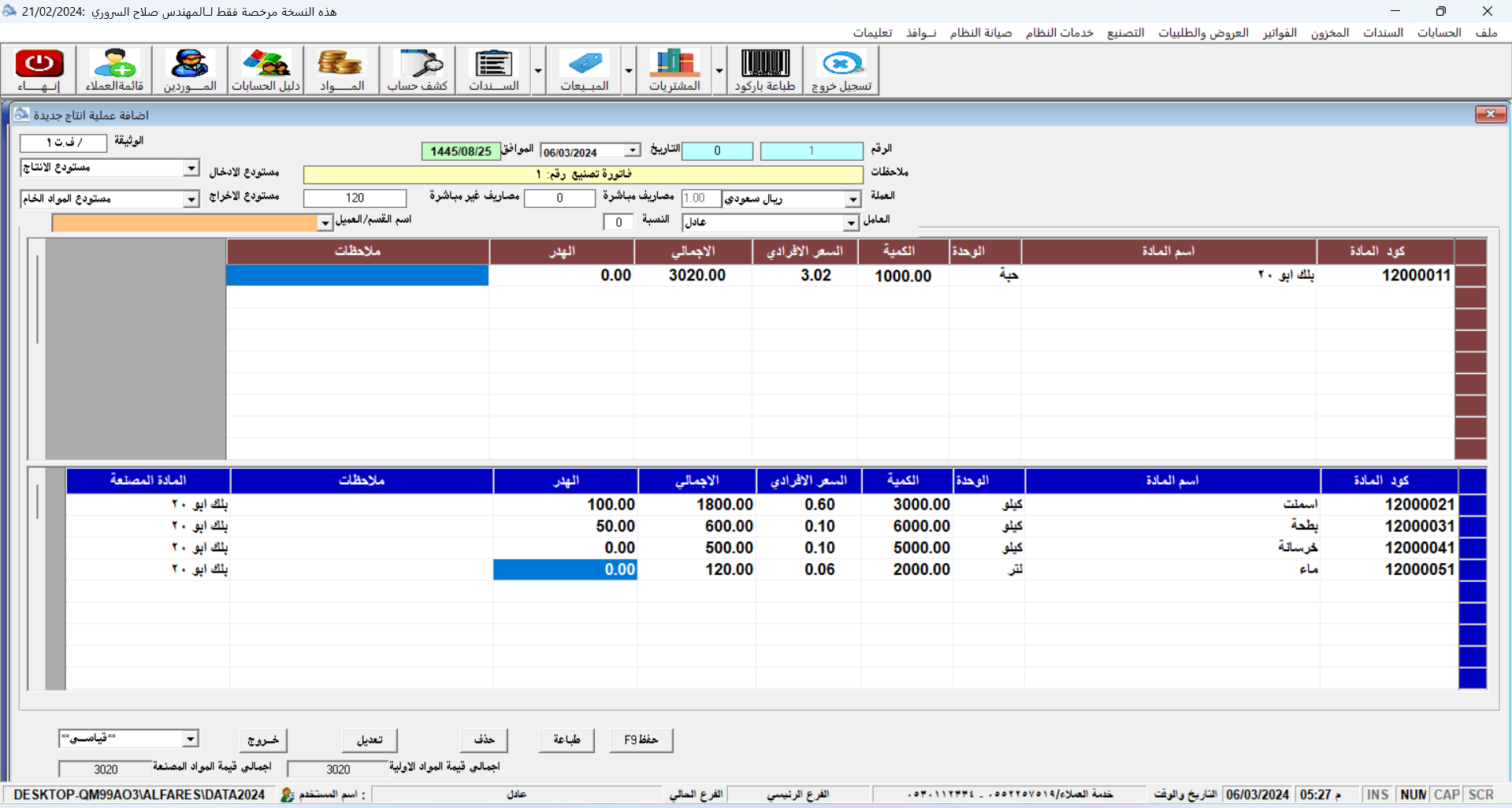This screenshot has height=808, width=1512.
Task: Click the NUM indicator in status bar
Action: pyautogui.click(x=1413, y=795)
